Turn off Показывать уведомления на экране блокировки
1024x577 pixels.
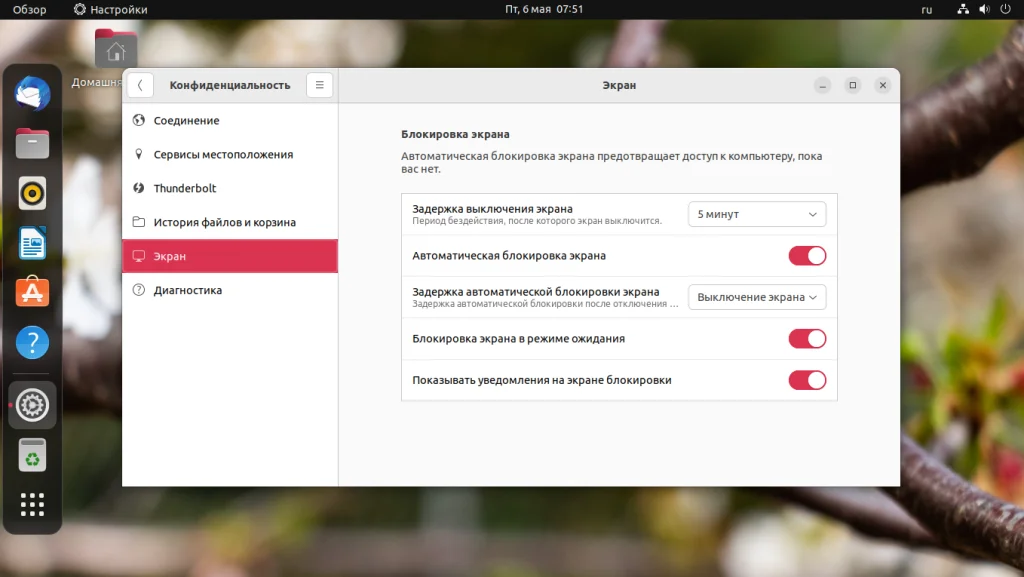pos(807,380)
